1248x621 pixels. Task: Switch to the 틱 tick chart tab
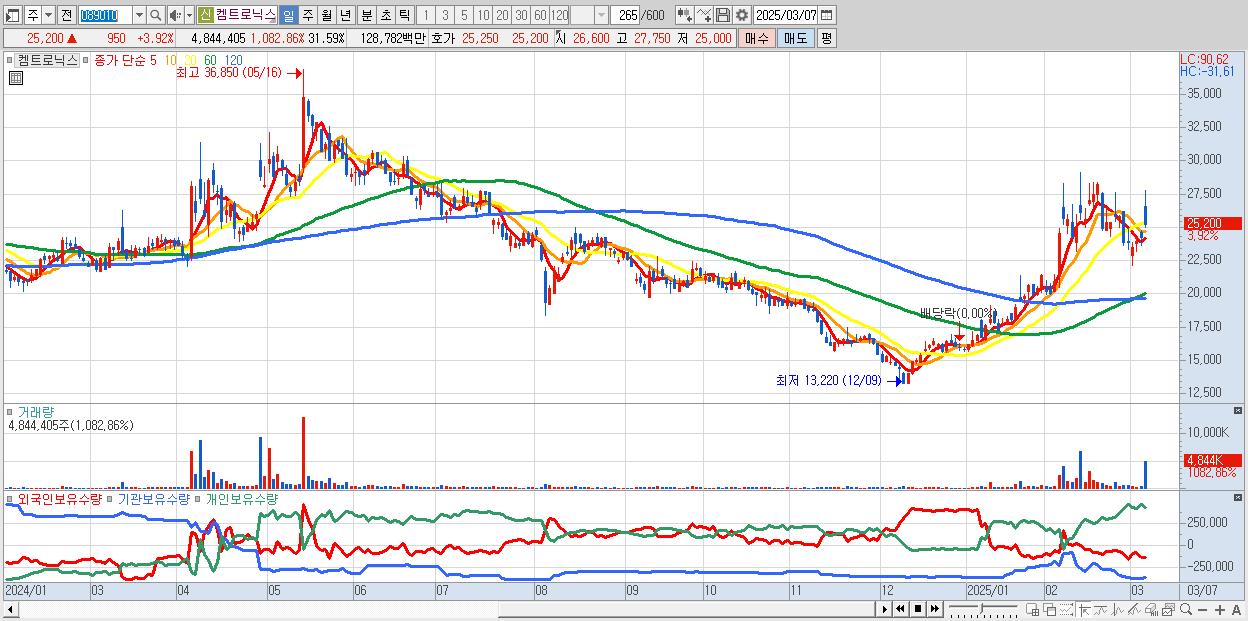[x=404, y=15]
